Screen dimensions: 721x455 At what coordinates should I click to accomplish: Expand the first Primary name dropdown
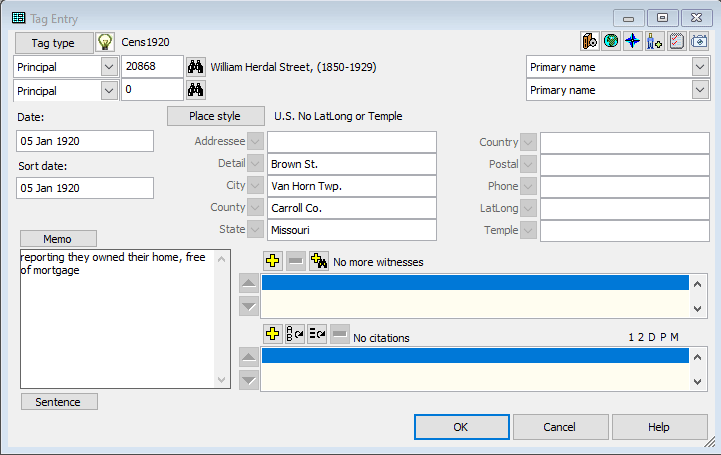point(699,67)
